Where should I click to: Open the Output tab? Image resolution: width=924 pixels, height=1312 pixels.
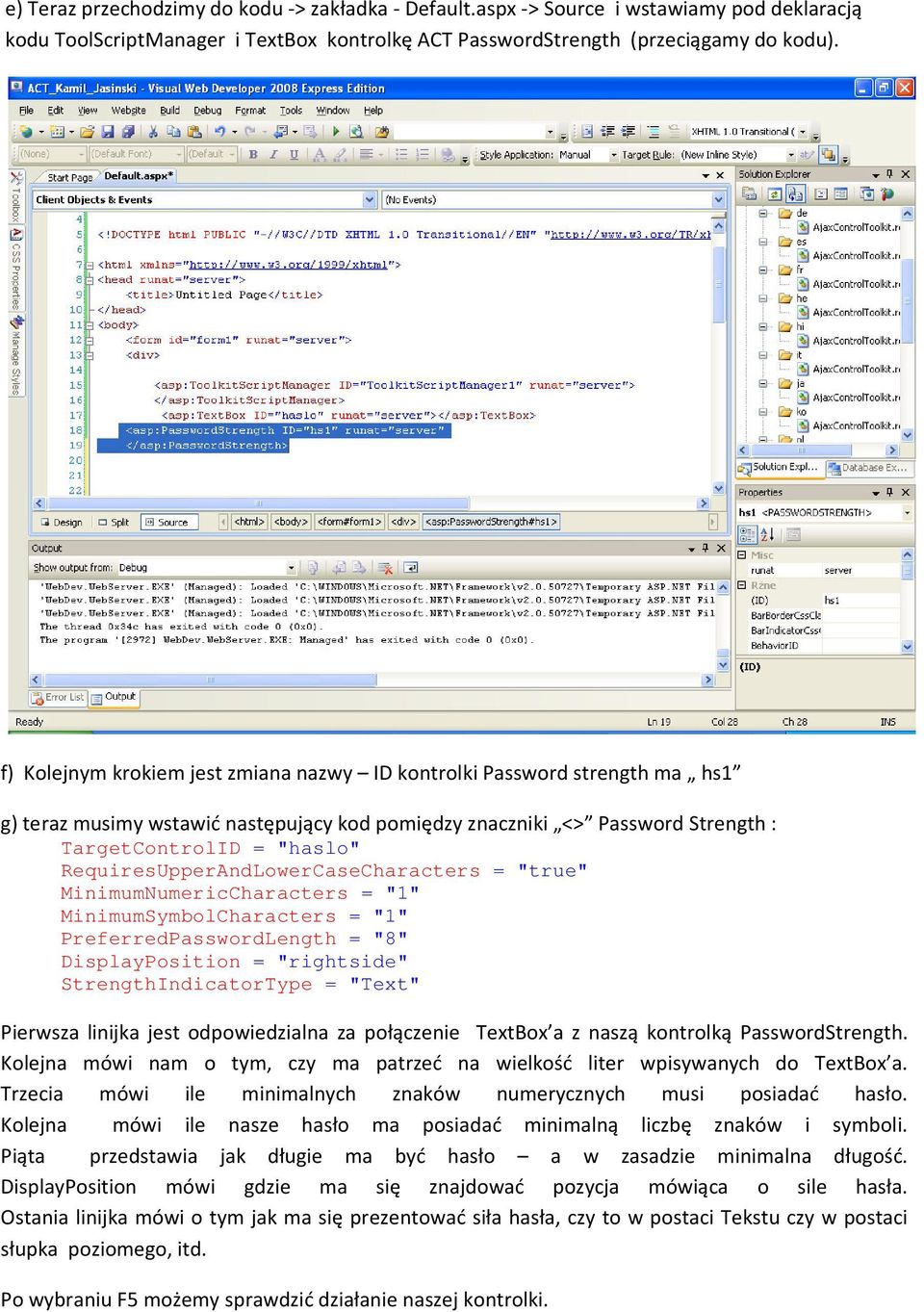115,697
